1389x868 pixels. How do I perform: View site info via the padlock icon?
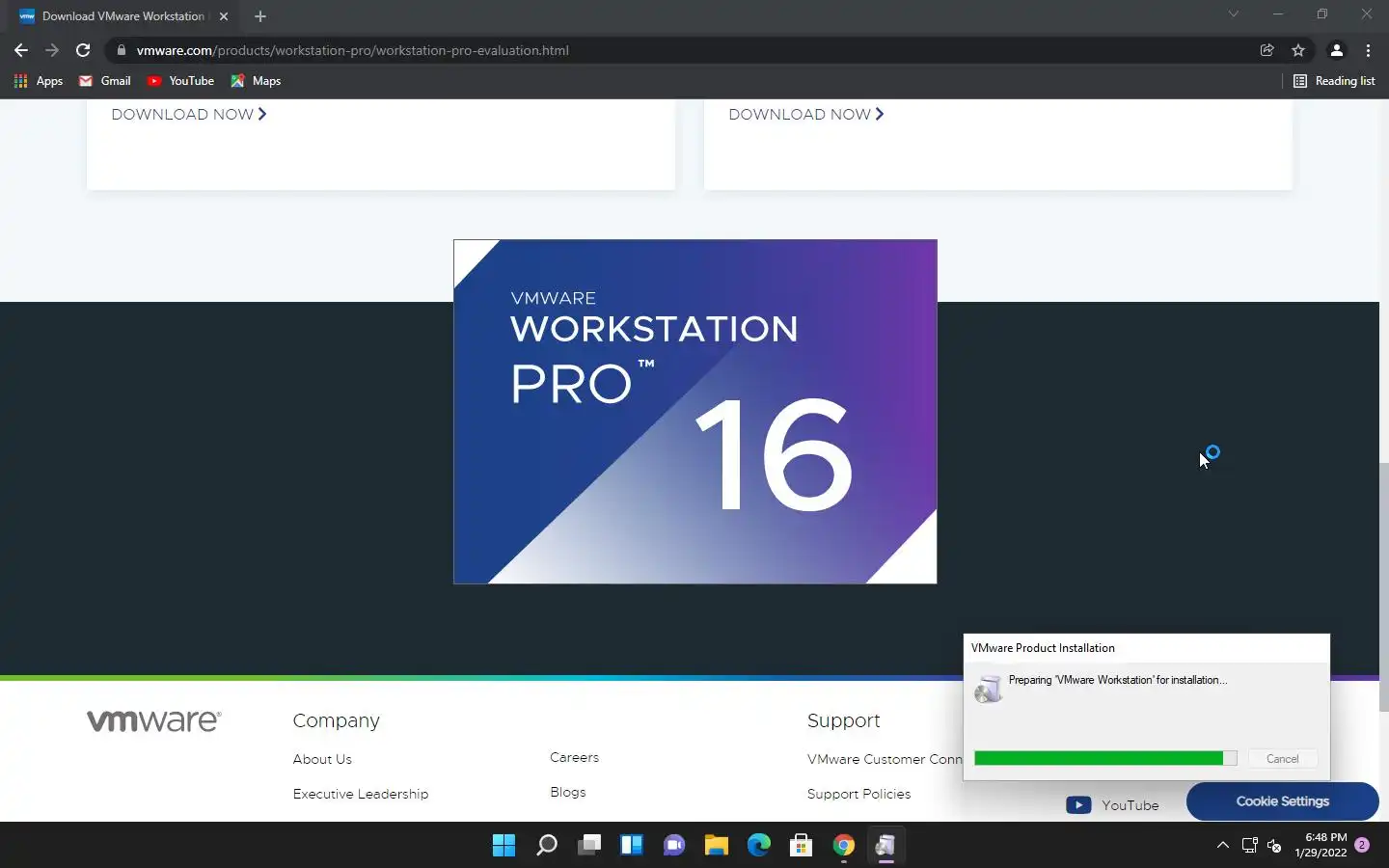point(121,50)
